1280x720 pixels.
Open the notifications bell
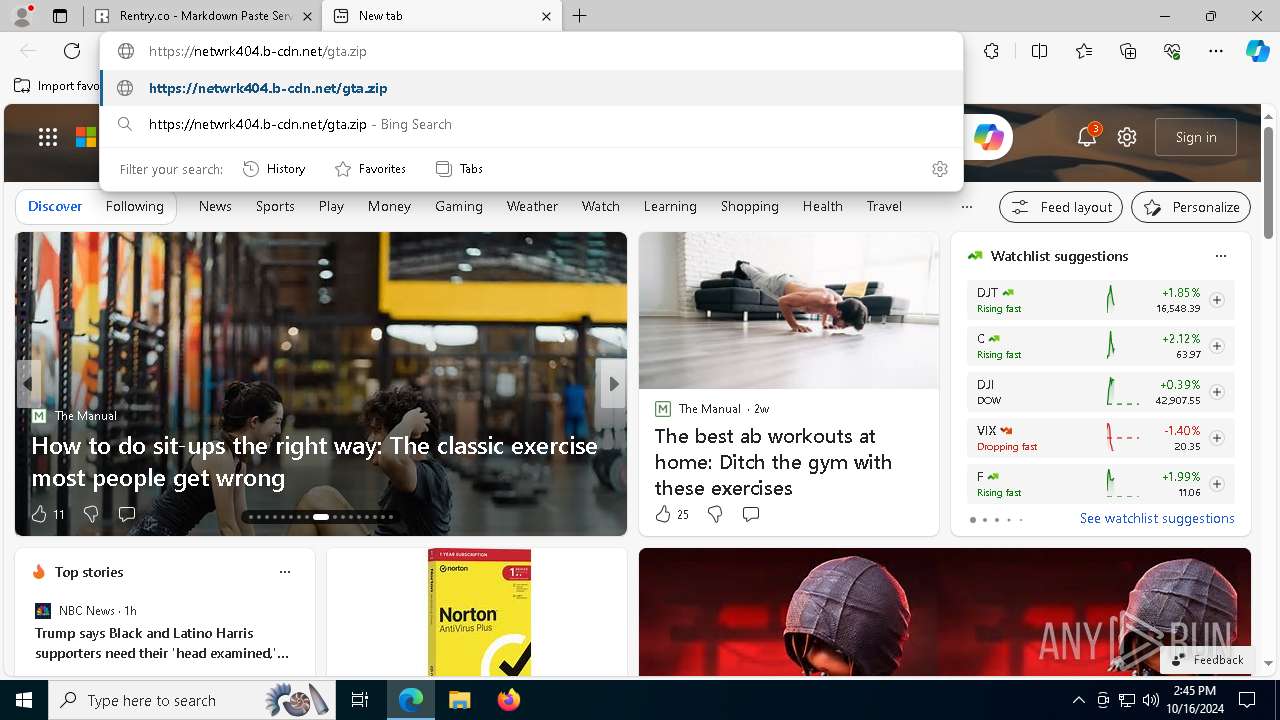pos(1087,137)
